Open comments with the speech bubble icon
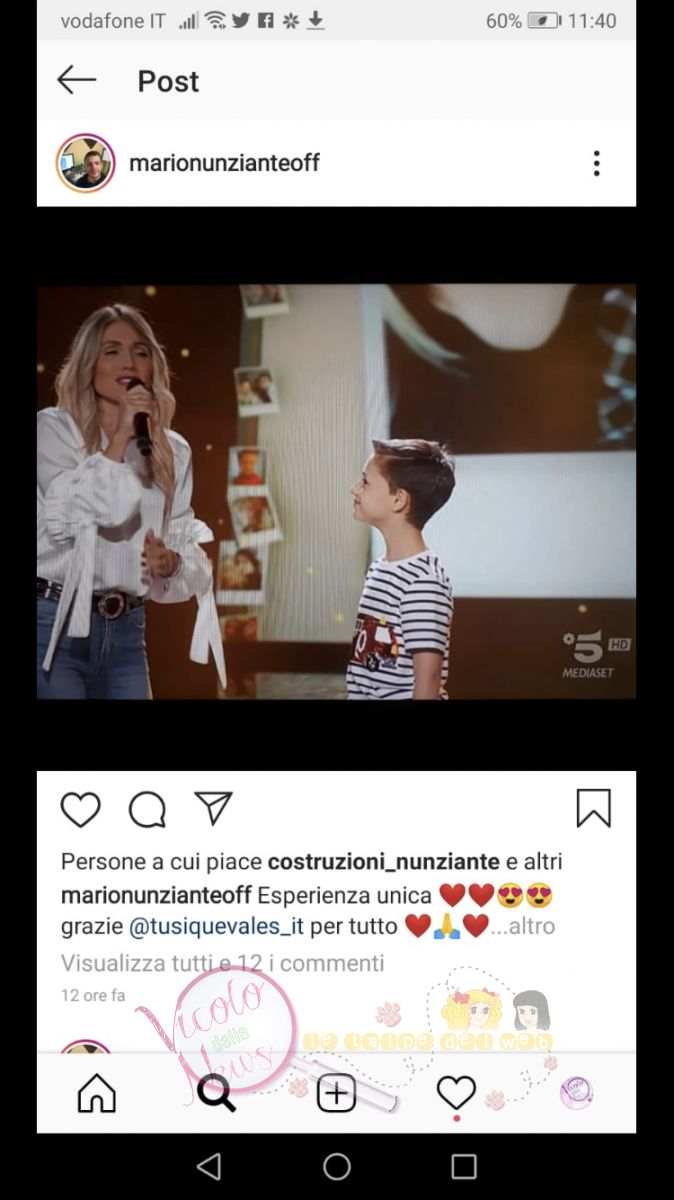This screenshot has height=1200, width=674. [x=147, y=809]
